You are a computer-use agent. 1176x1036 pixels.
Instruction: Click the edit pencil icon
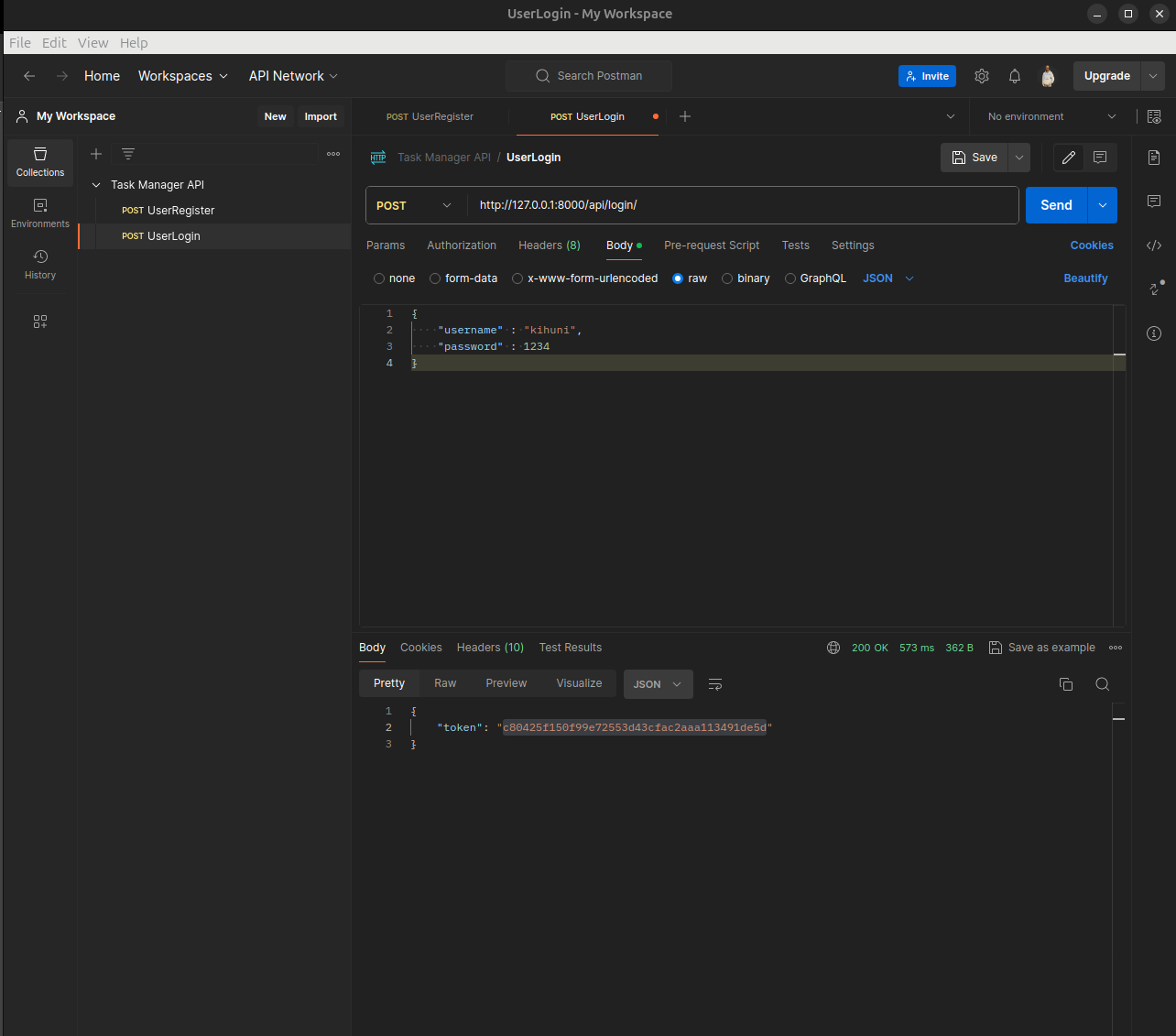1069,158
